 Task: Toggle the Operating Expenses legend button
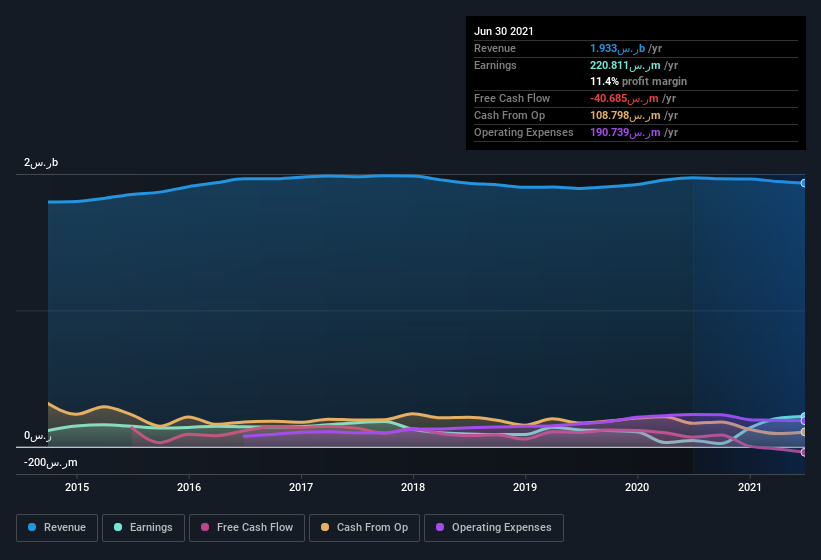[494, 528]
